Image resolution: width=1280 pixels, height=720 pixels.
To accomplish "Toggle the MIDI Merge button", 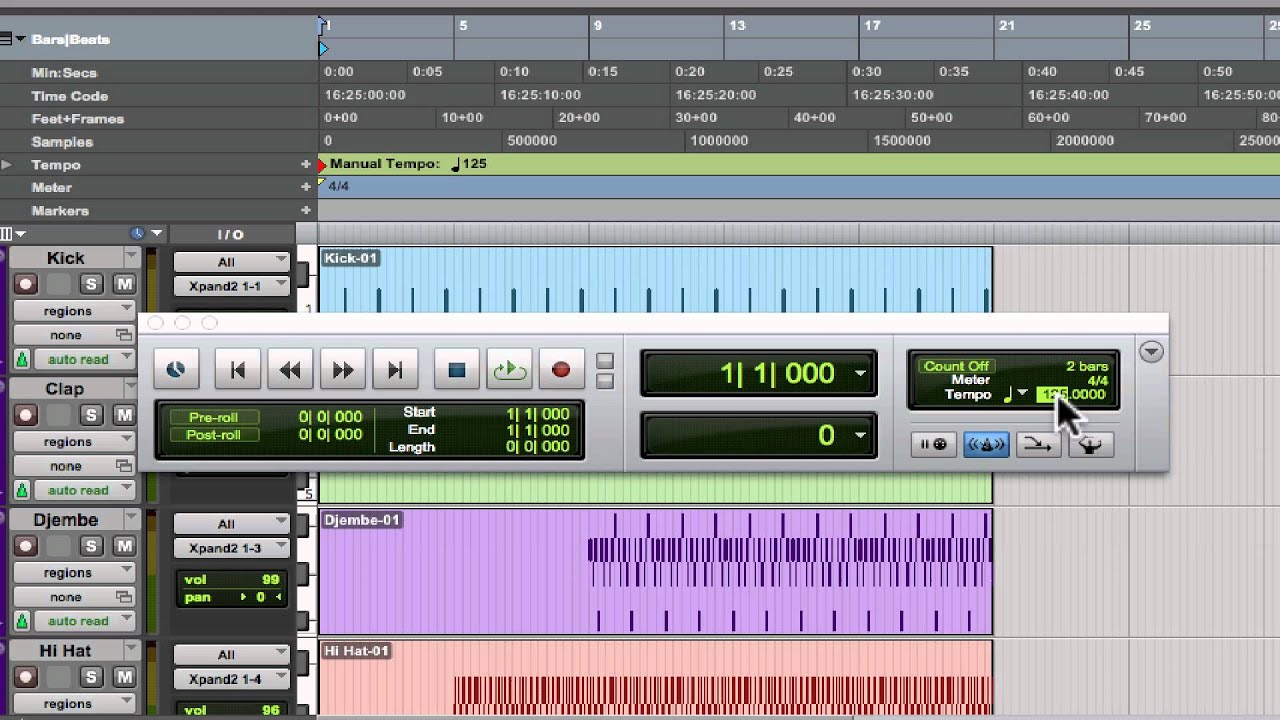I will (1038, 445).
